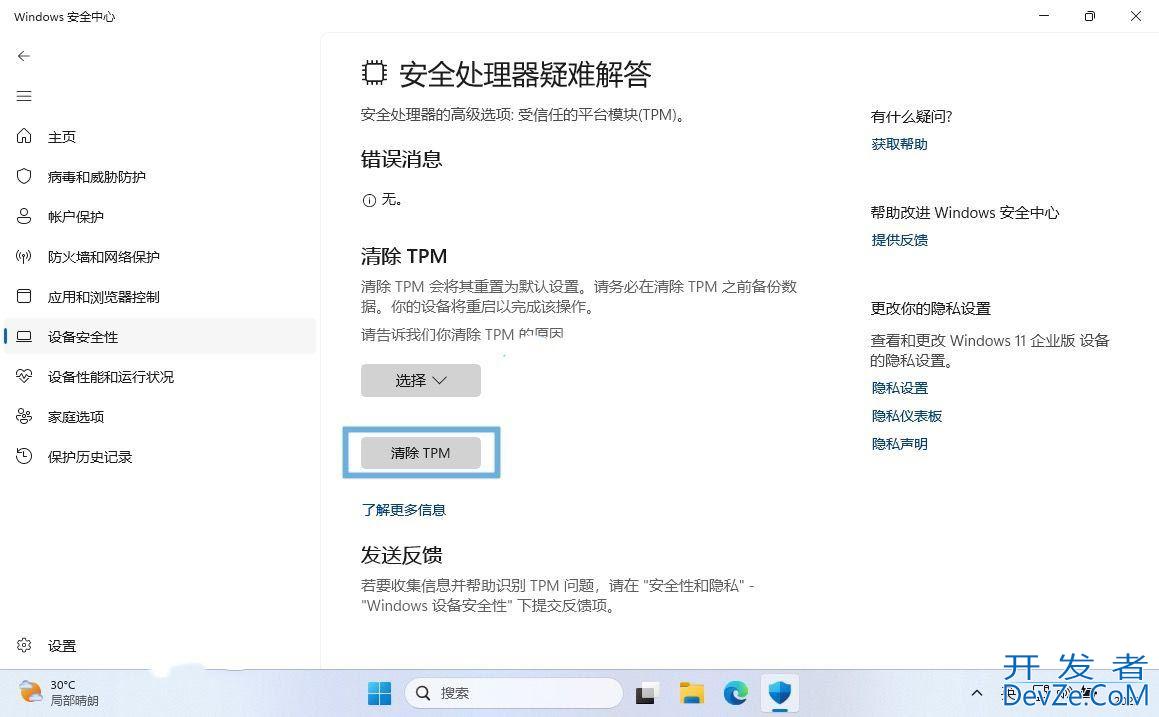Screen dimensions: 1159x717
Task: Click the chip icon beside page title
Action: [374, 72]
